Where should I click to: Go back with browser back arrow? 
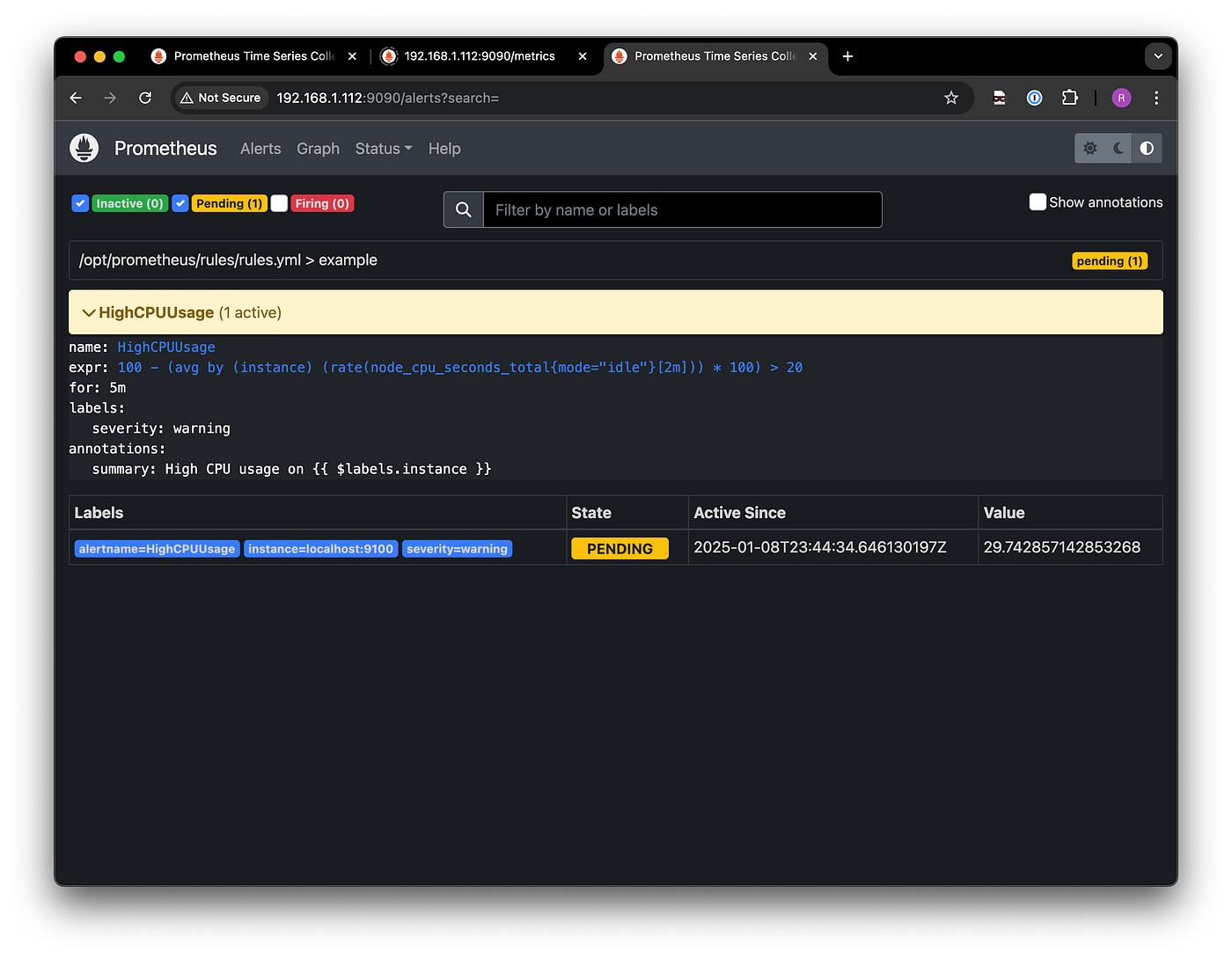point(76,98)
